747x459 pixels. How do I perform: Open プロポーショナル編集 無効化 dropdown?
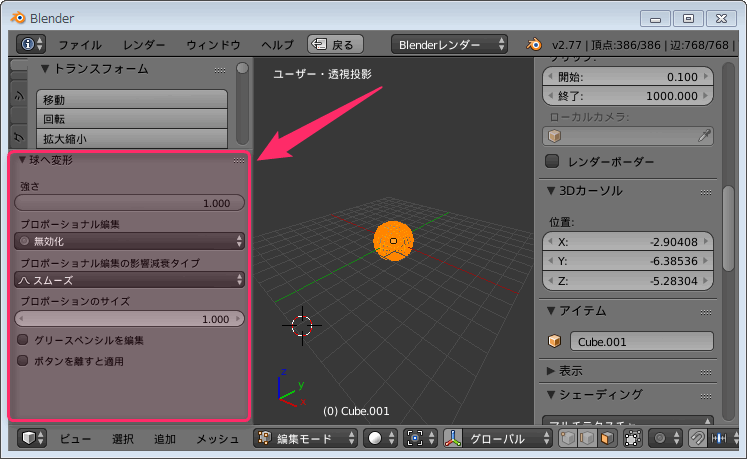tap(130, 241)
